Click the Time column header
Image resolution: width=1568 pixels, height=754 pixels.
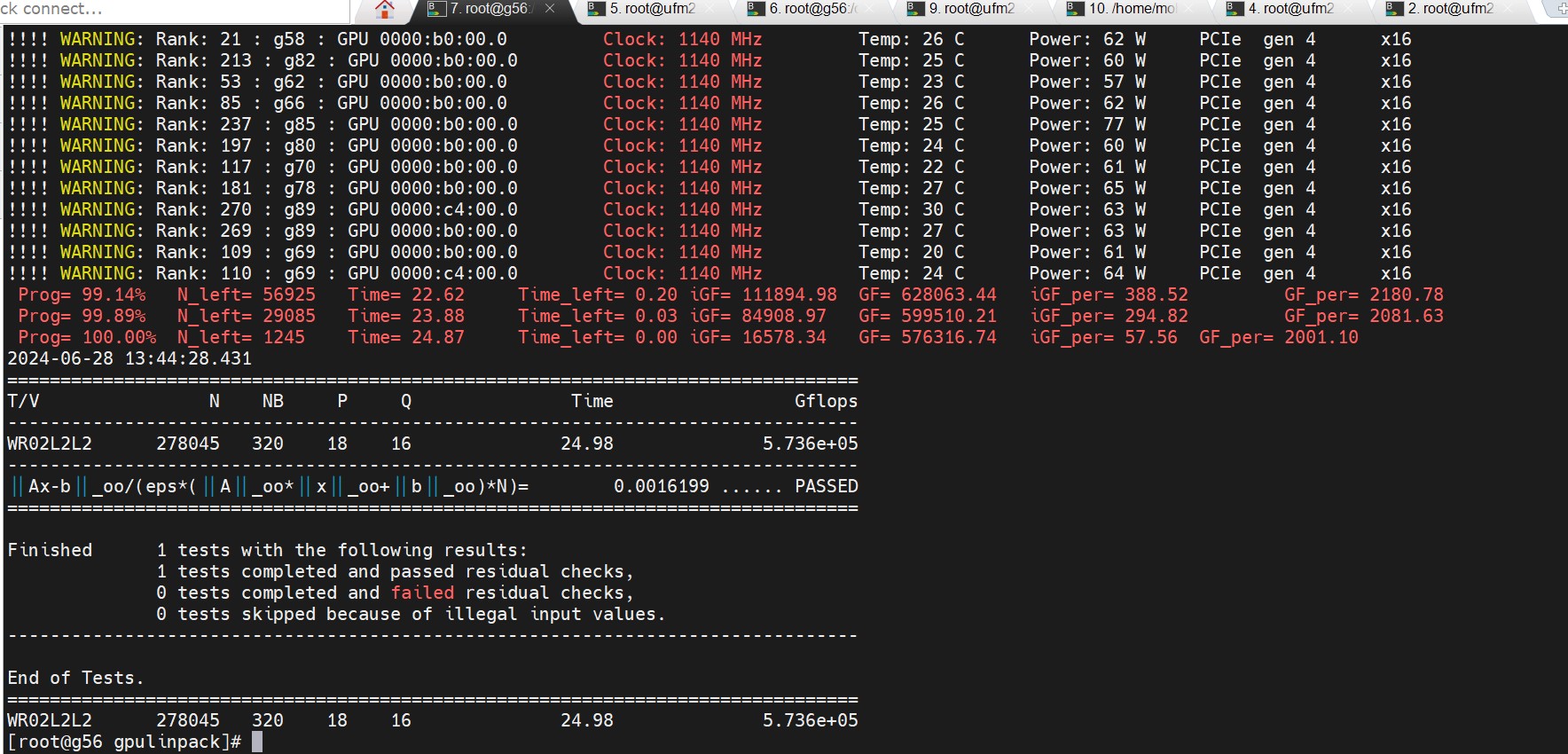point(592,401)
